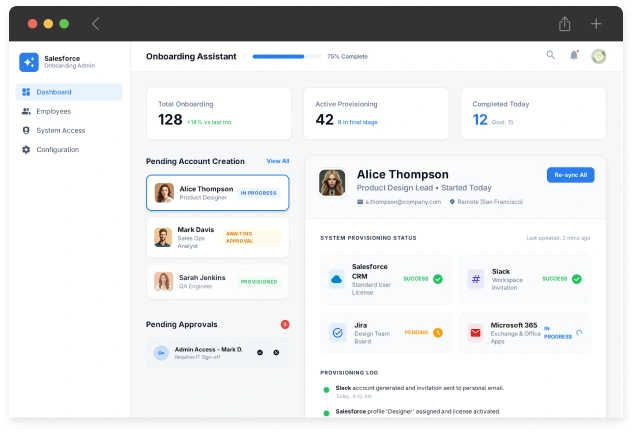This screenshot has width=634, height=432.
Task: Click the 8 in final stage text
Action: coord(357,122)
